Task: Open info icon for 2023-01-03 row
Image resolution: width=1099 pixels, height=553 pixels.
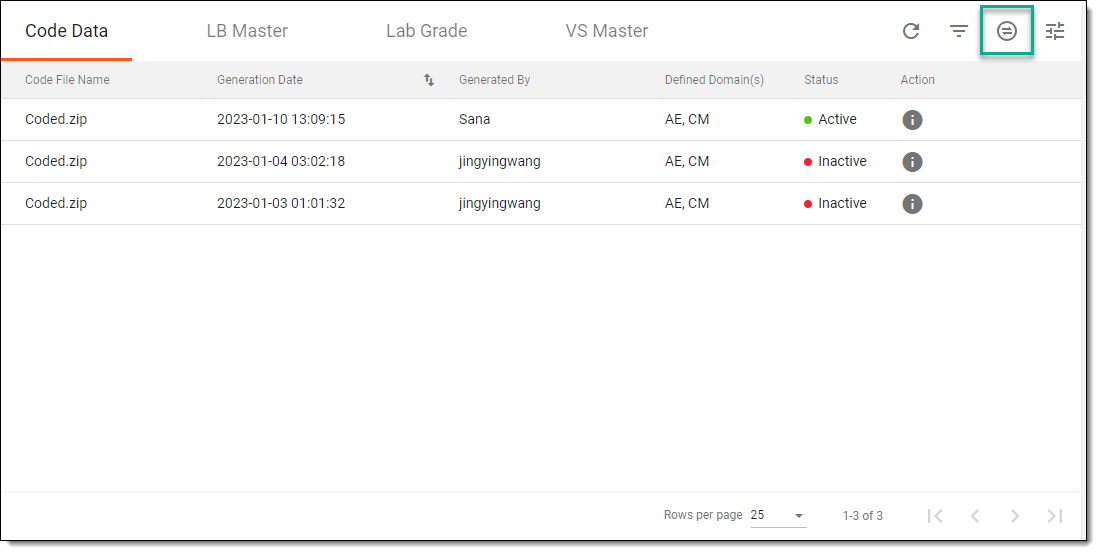Action: (912, 204)
